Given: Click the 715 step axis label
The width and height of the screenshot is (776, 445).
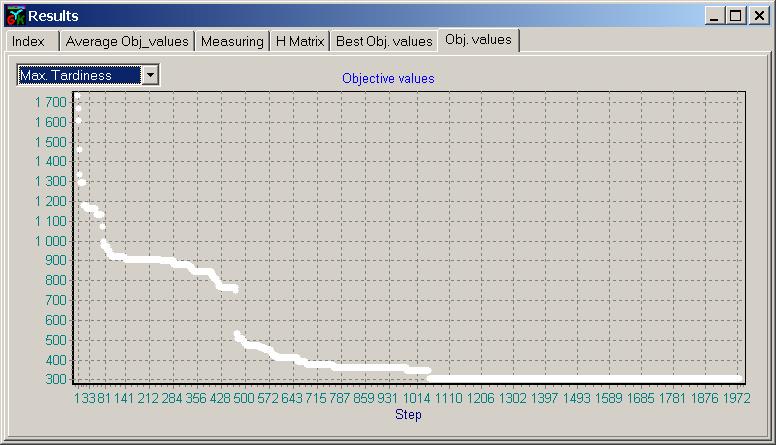Looking at the screenshot, I should tap(316, 398).
